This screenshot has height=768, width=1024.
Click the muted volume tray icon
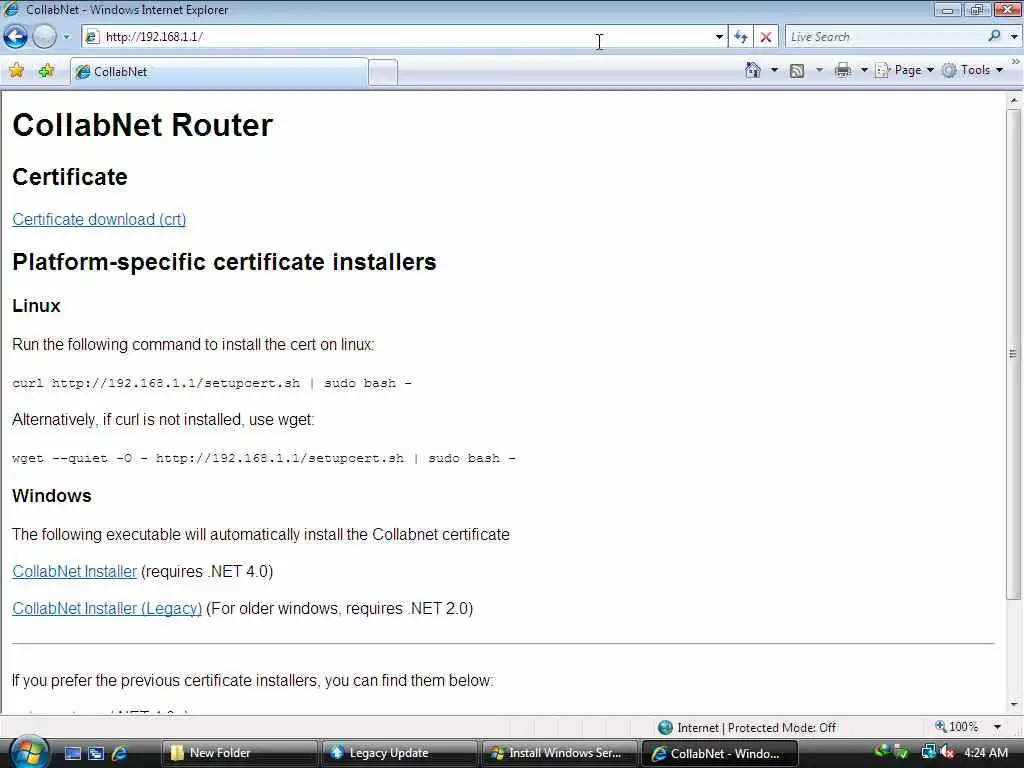[x=948, y=752]
